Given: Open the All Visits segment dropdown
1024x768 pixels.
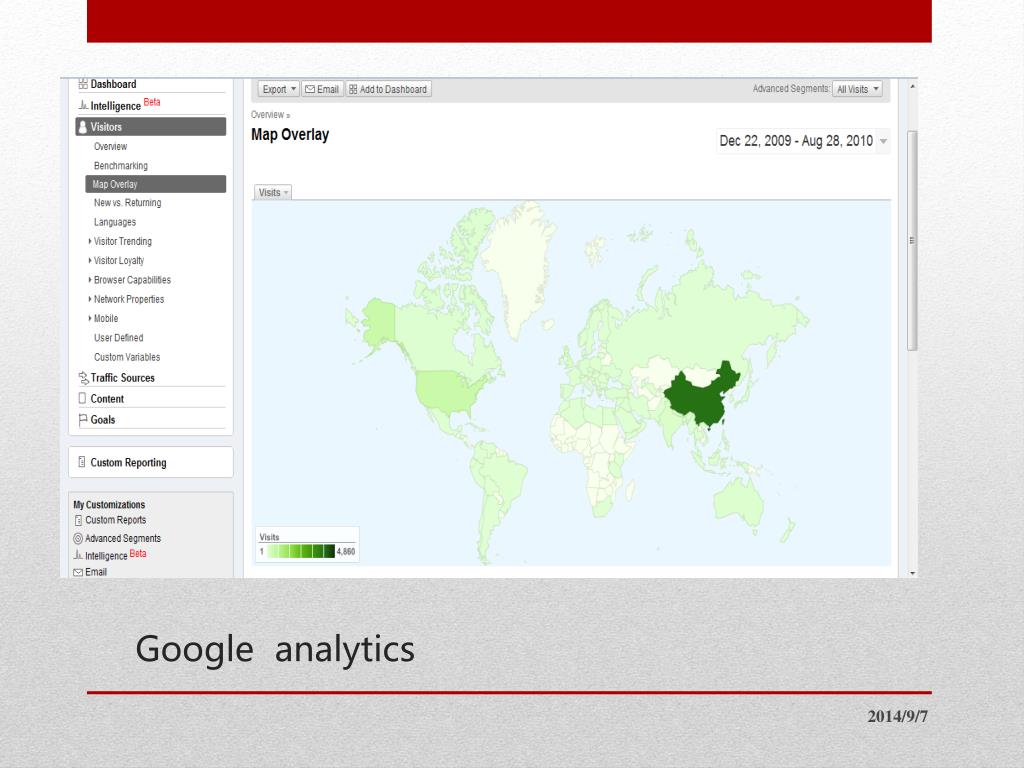Looking at the screenshot, I should pos(857,89).
